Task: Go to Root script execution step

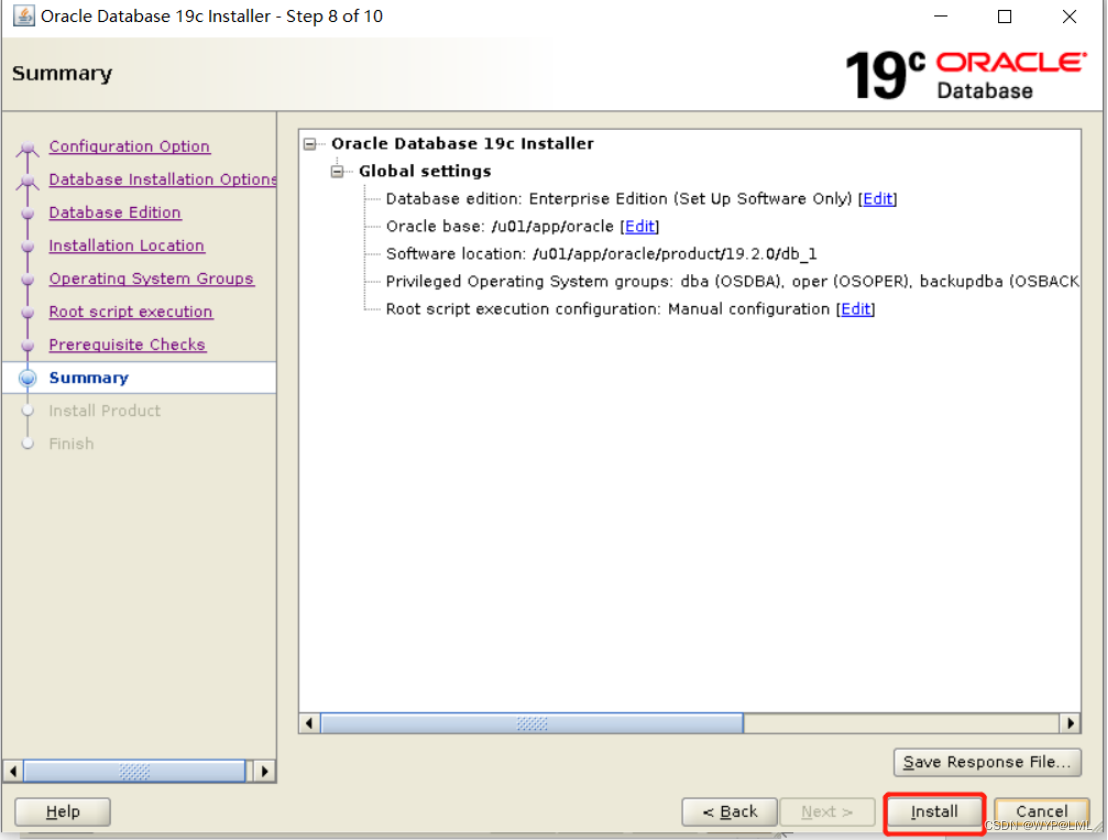Action: click(x=131, y=312)
